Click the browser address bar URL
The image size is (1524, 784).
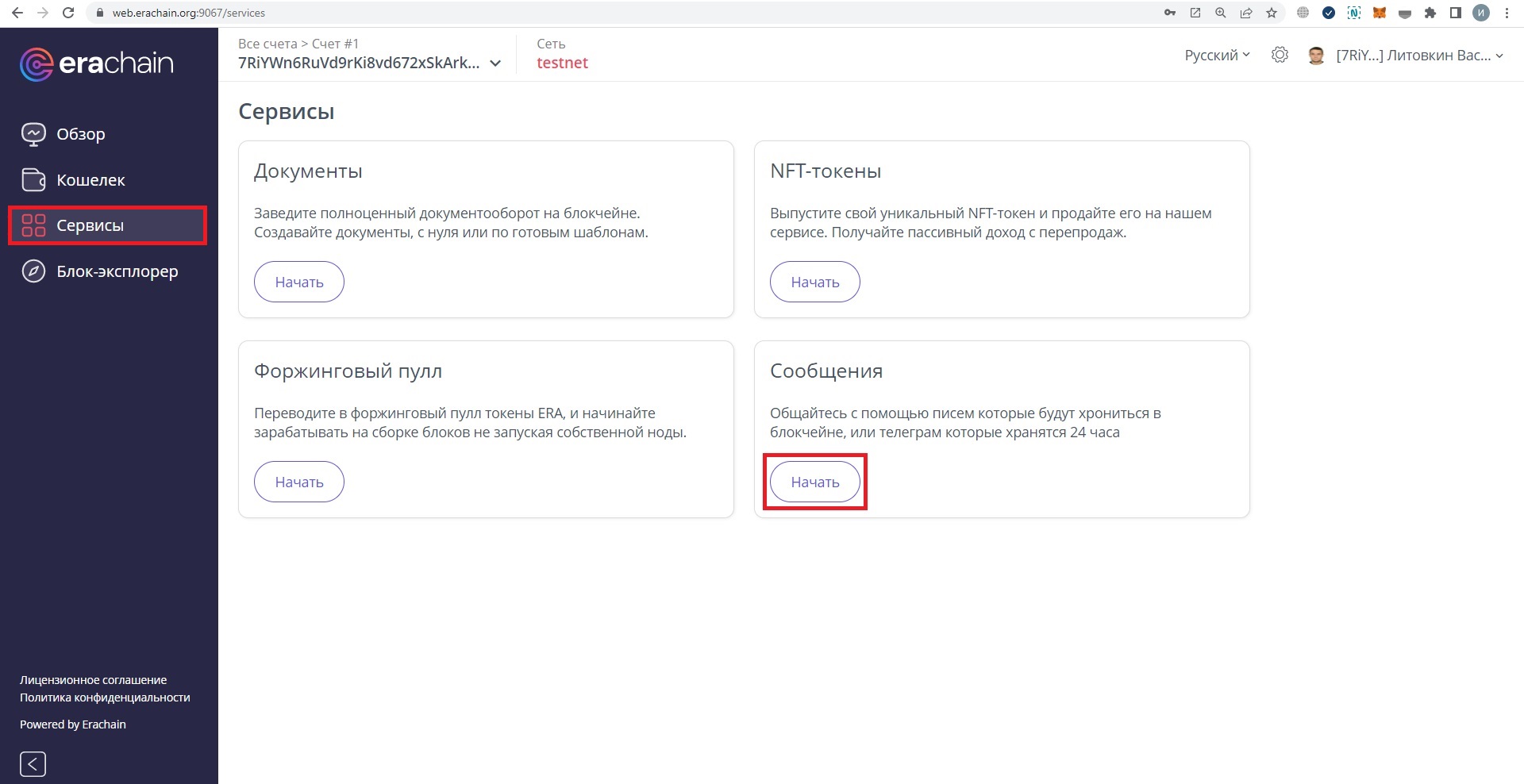pos(189,13)
